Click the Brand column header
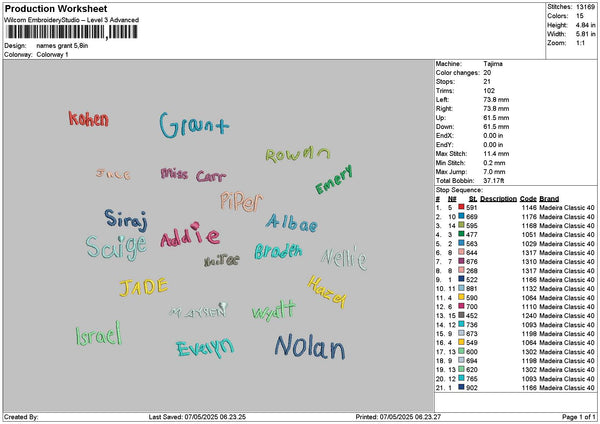Image resolution: width=600 pixels, height=424 pixels. tap(549, 199)
